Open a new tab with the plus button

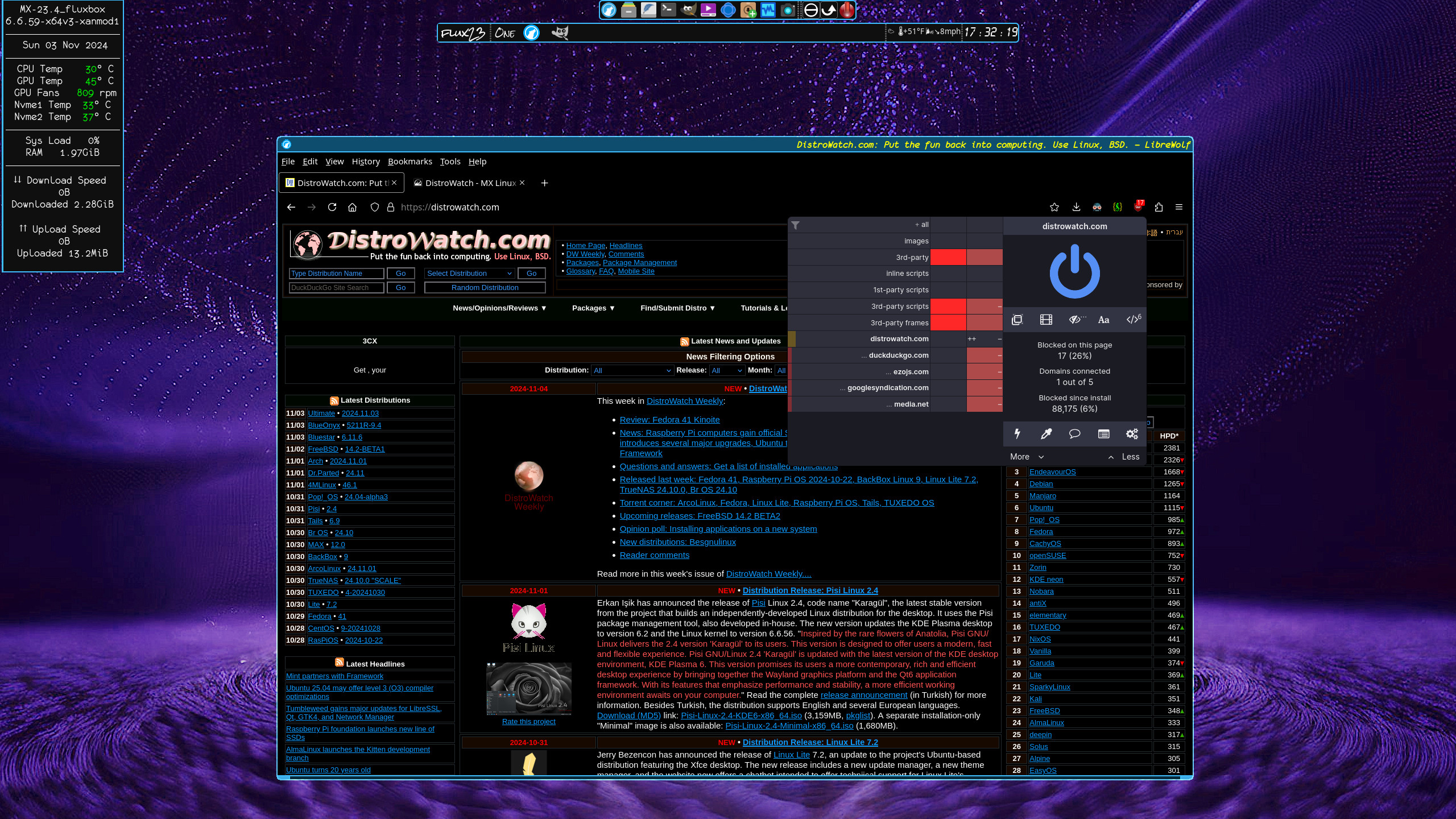tap(544, 183)
